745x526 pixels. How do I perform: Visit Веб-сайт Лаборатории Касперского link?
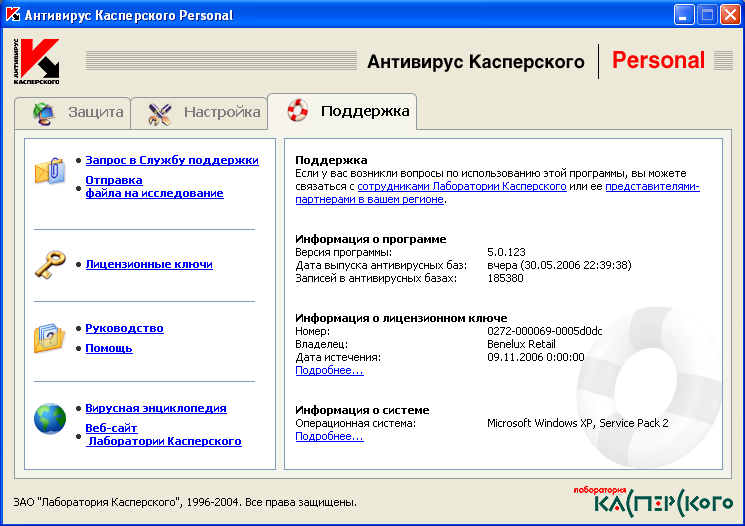pos(163,435)
